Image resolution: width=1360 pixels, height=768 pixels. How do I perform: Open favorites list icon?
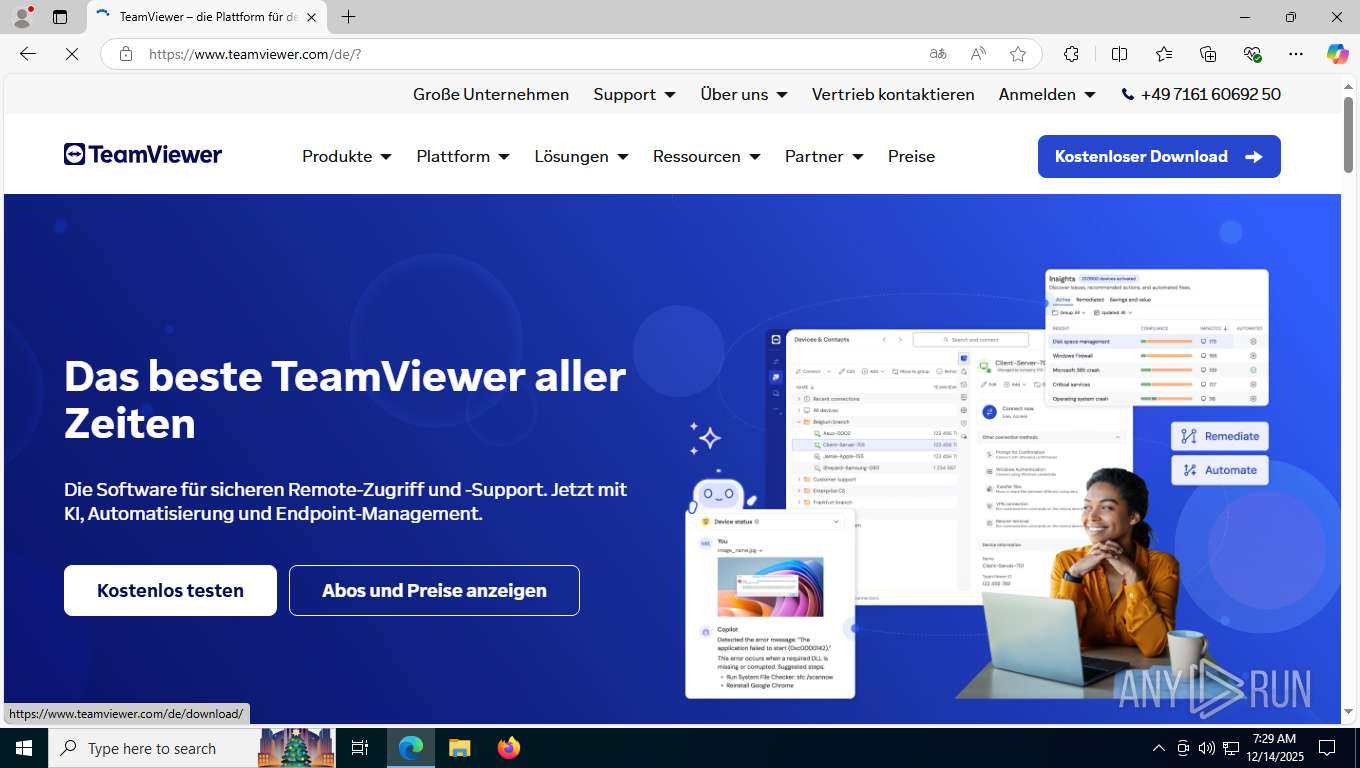1164,54
